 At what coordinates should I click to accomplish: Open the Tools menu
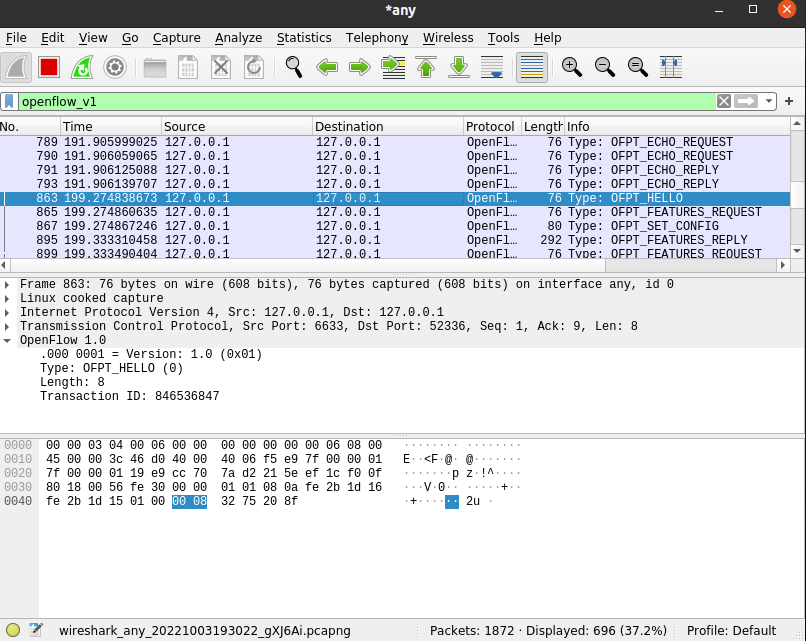coord(503,38)
